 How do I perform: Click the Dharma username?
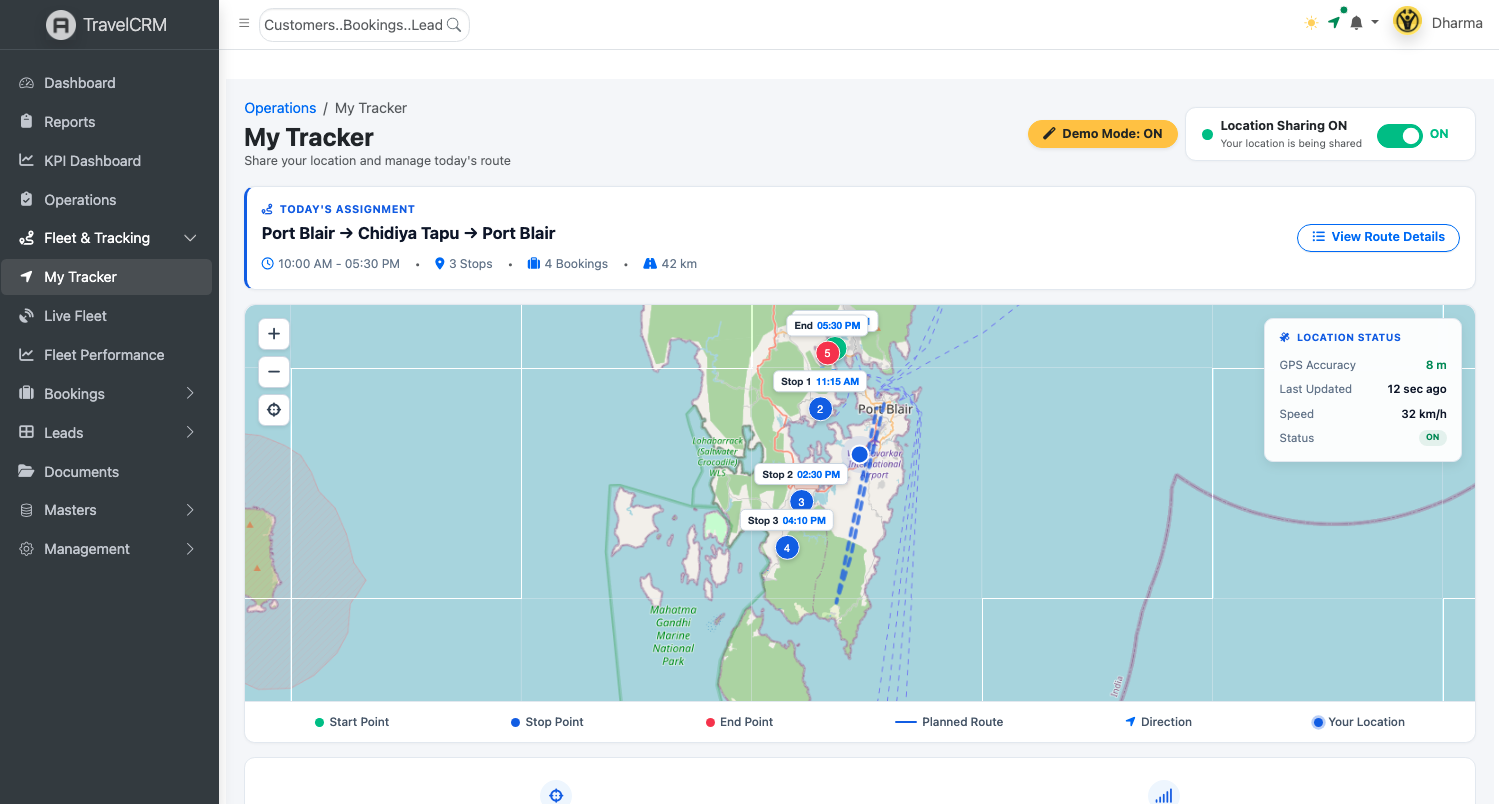pos(1457,23)
